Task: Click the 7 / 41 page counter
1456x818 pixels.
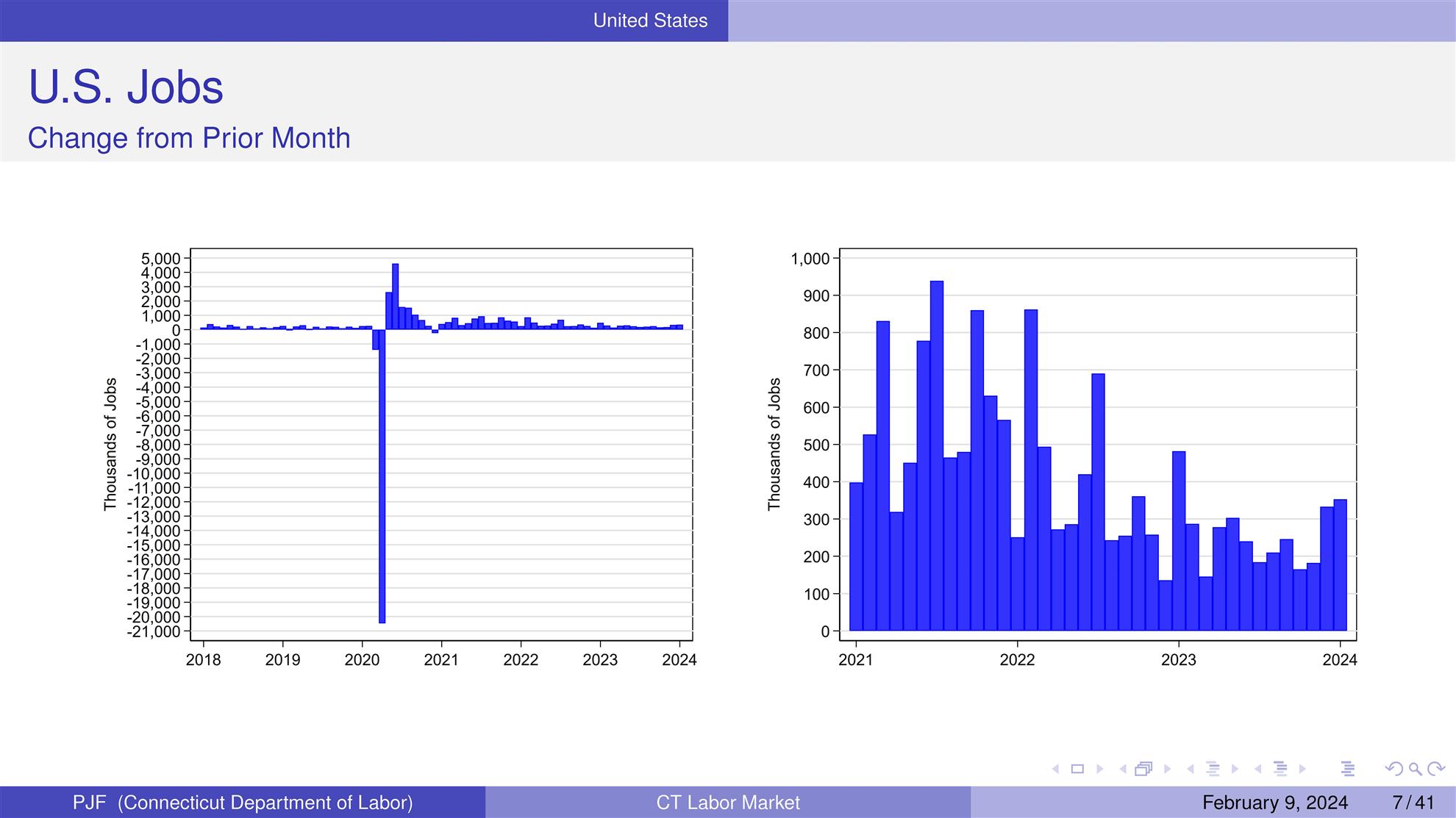Action: [x=1413, y=803]
